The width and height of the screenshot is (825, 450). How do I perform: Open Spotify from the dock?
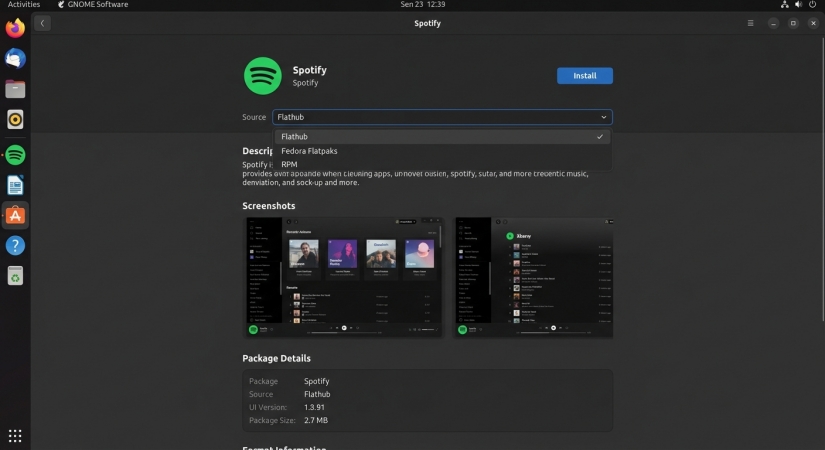point(15,155)
